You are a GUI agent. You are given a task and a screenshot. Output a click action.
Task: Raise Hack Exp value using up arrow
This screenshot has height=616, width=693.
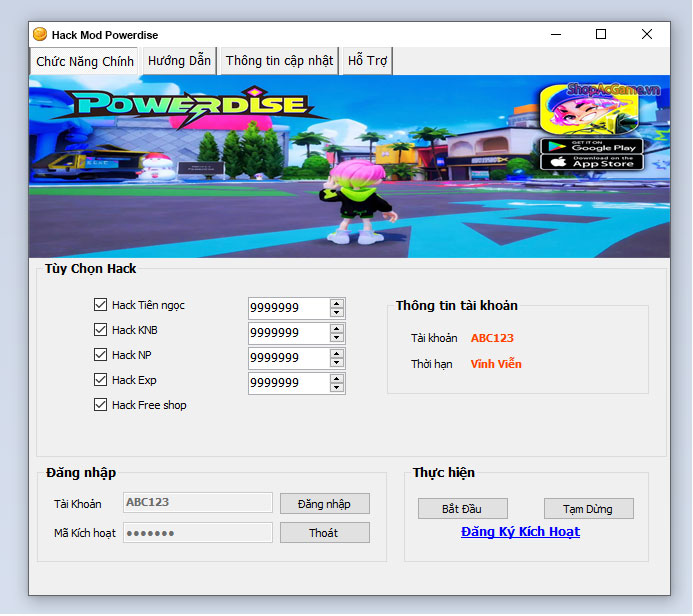click(337, 379)
